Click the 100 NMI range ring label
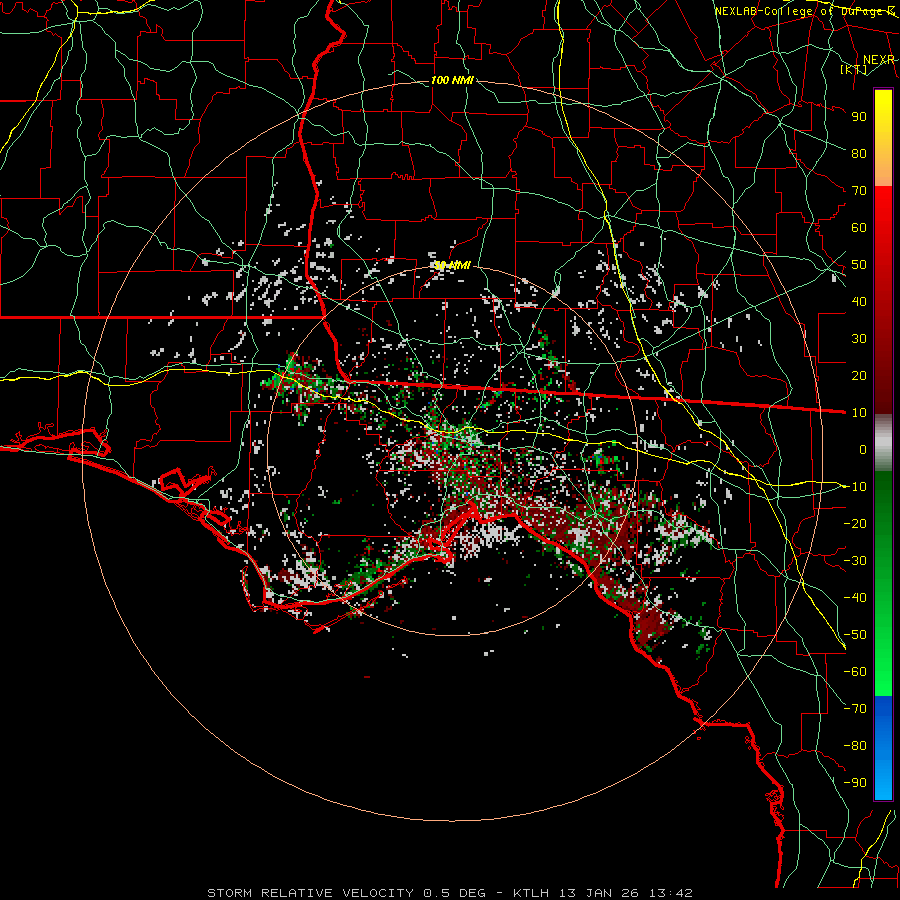 (x=452, y=80)
